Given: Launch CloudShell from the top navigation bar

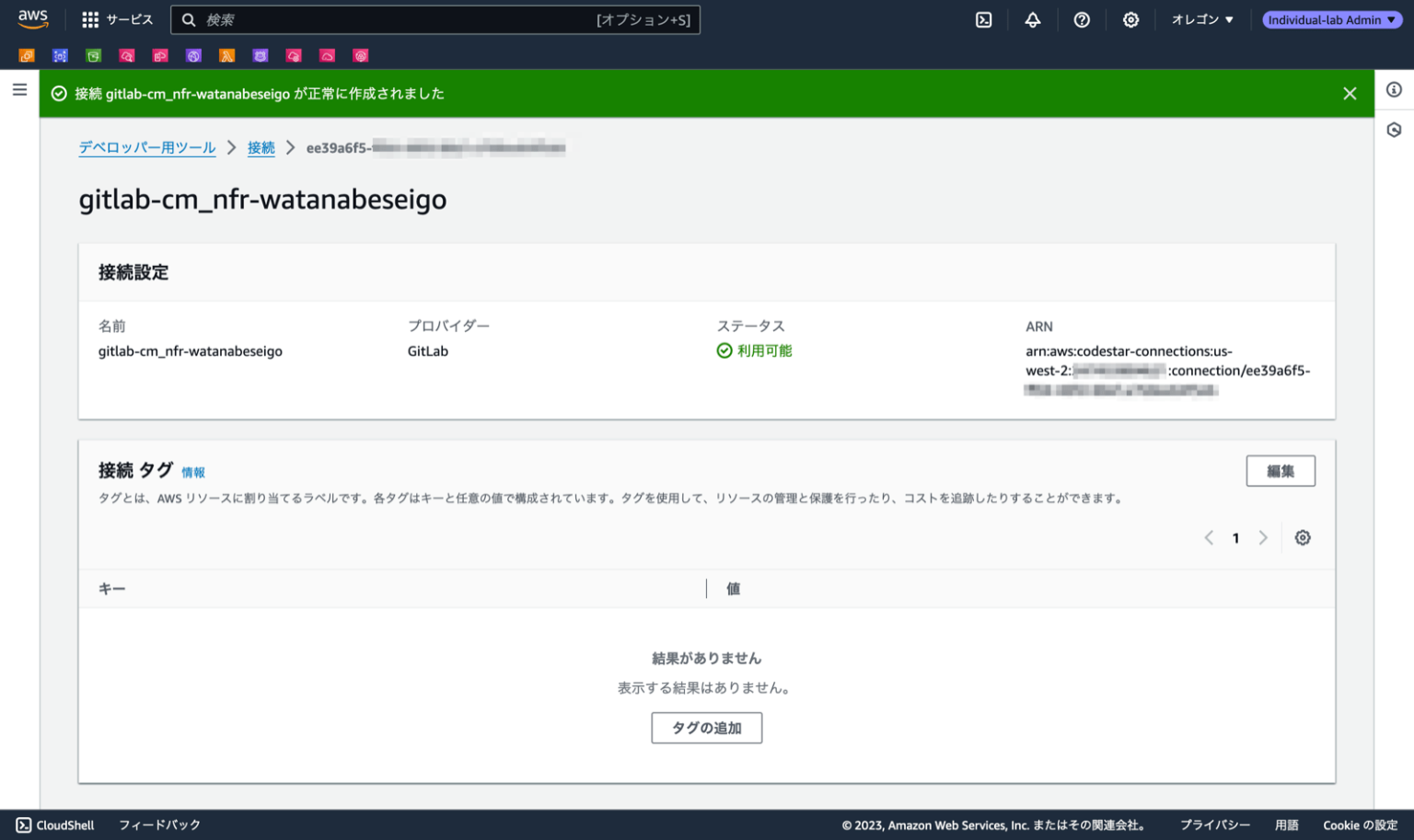Looking at the screenshot, I should (x=983, y=18).
